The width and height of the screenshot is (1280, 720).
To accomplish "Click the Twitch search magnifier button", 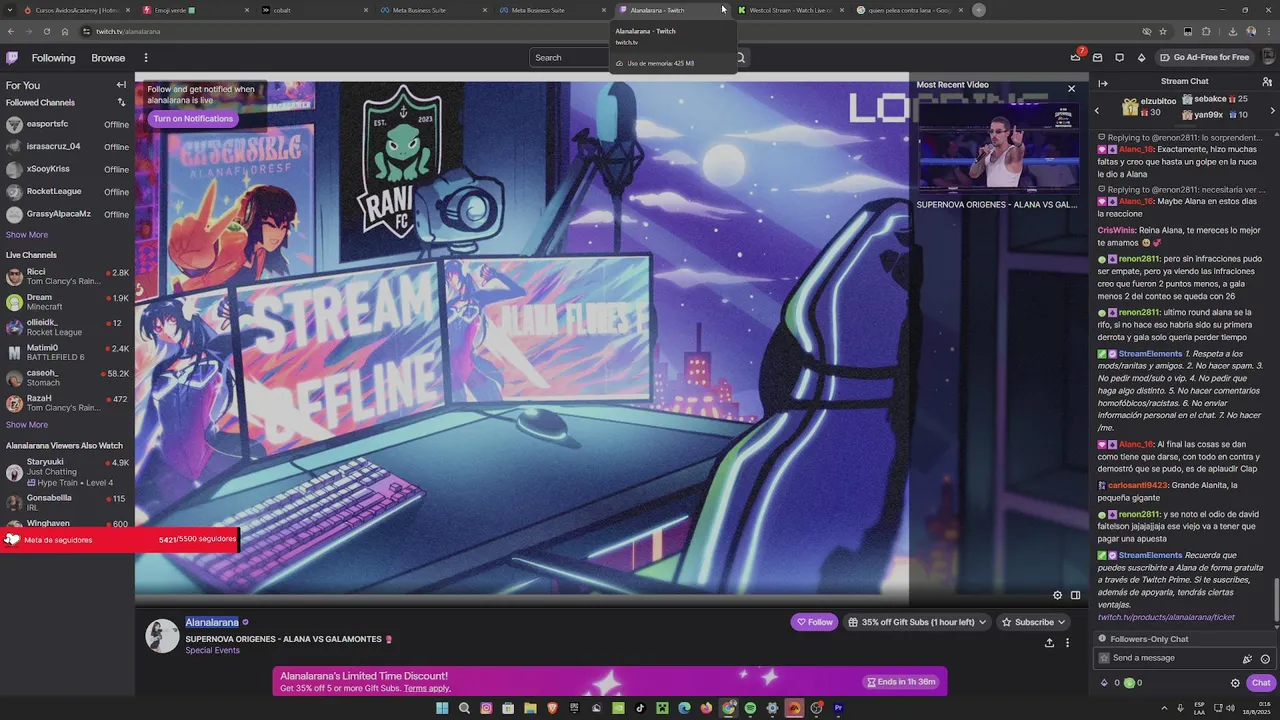I will coord(741,57).
